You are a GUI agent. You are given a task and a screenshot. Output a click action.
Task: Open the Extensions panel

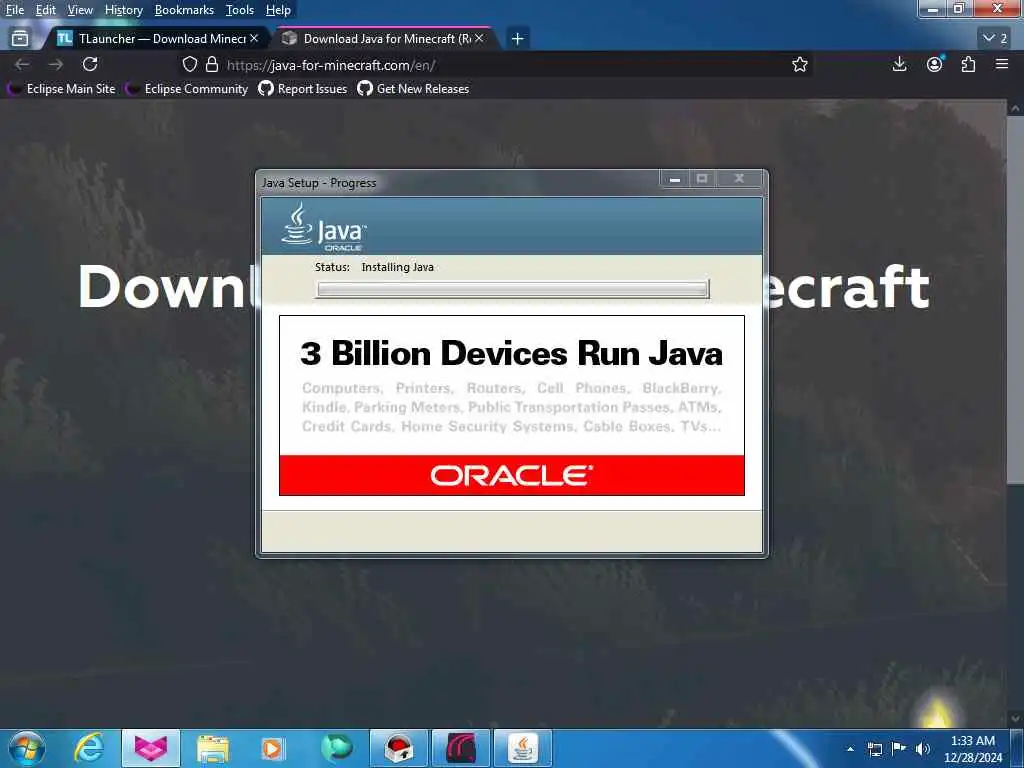pyautogui.click(x=968, y=64)
